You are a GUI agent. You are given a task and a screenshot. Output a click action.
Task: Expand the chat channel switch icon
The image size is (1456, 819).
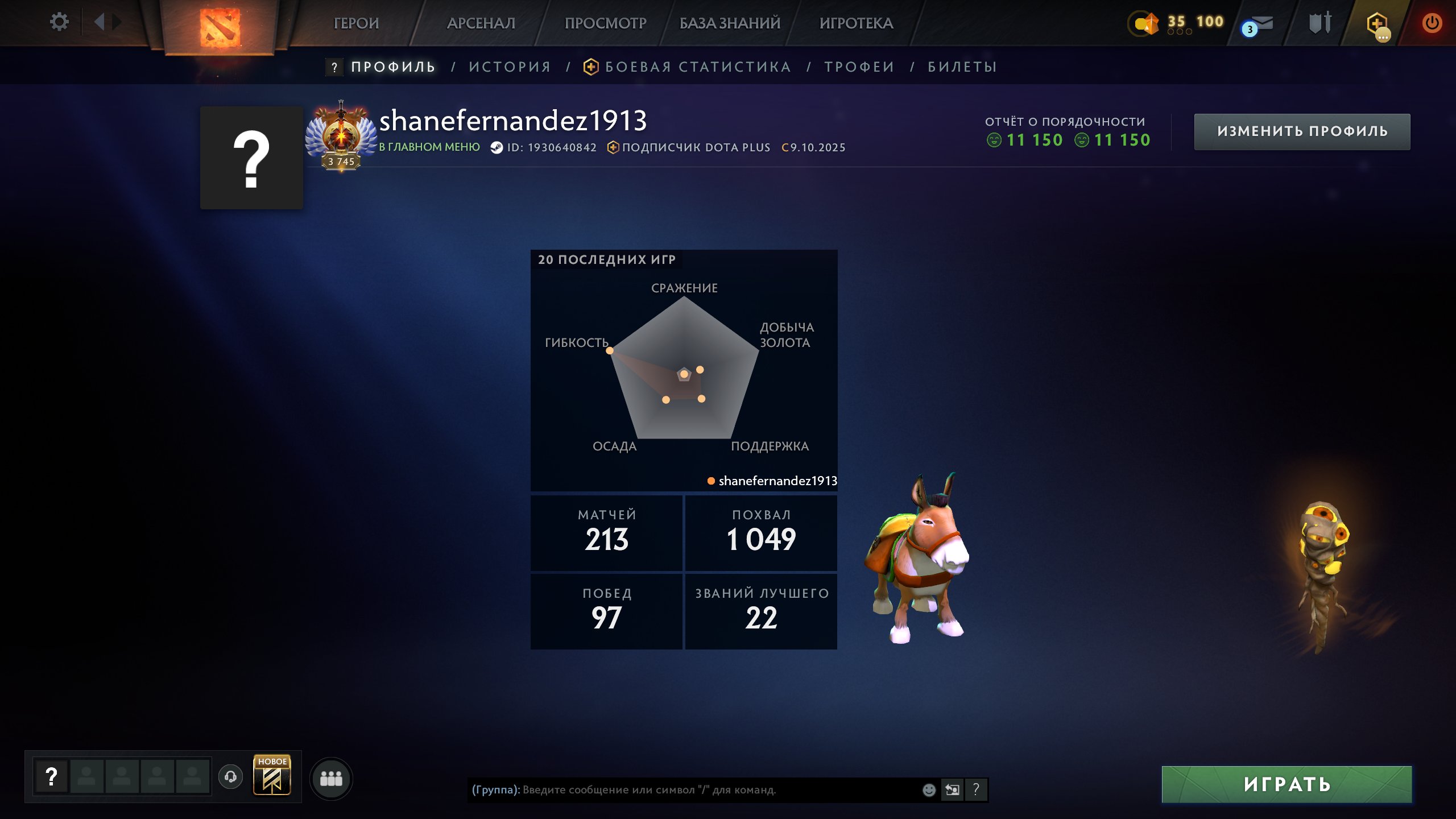click(952, 789)
